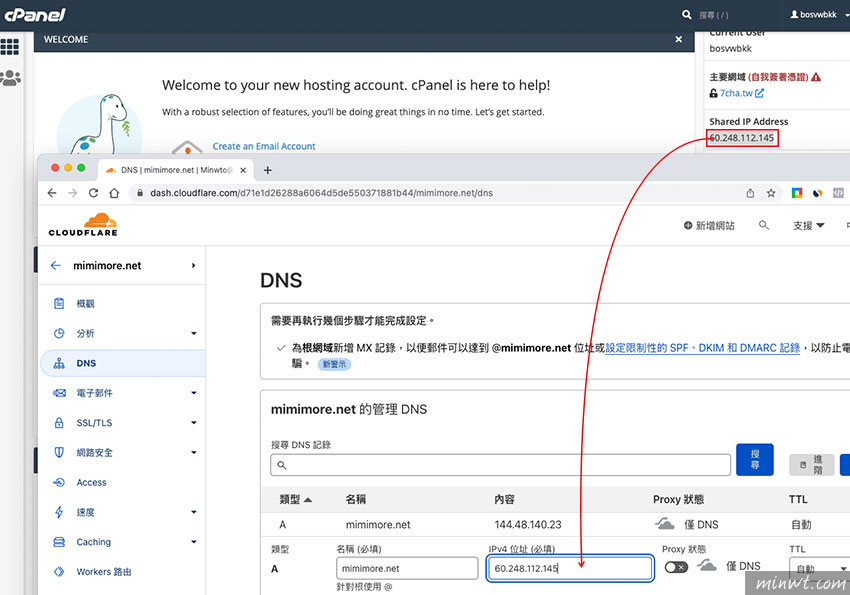Image resolution: width=850 pixels, height=595 pixels.
Task: Click the blue 搜尋 search button
Action: click(x=755, y=460)
